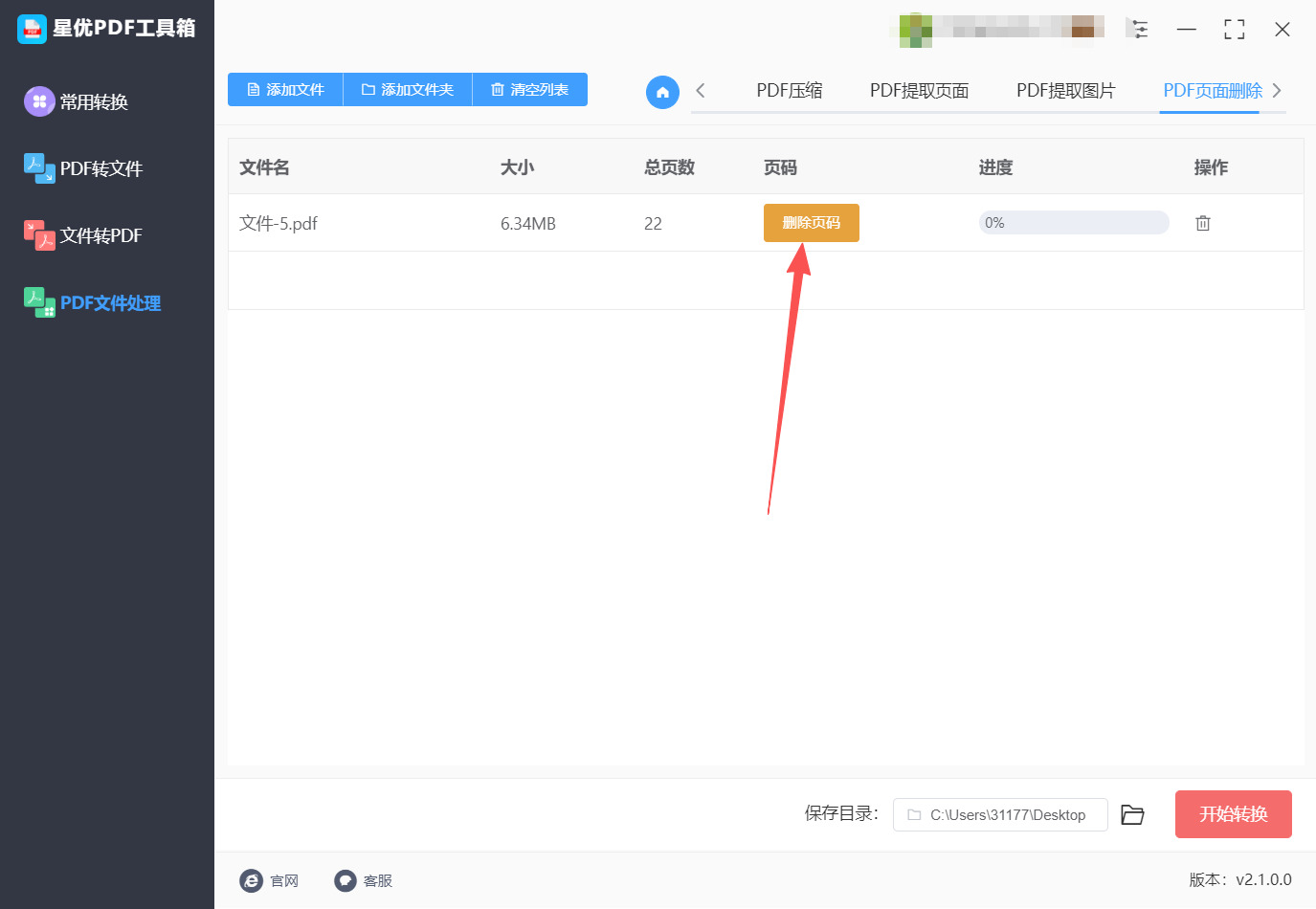Click the 页码 column header
Image resolution: width=1316 pixels, height=909 pixels.
tap(780, 167)
